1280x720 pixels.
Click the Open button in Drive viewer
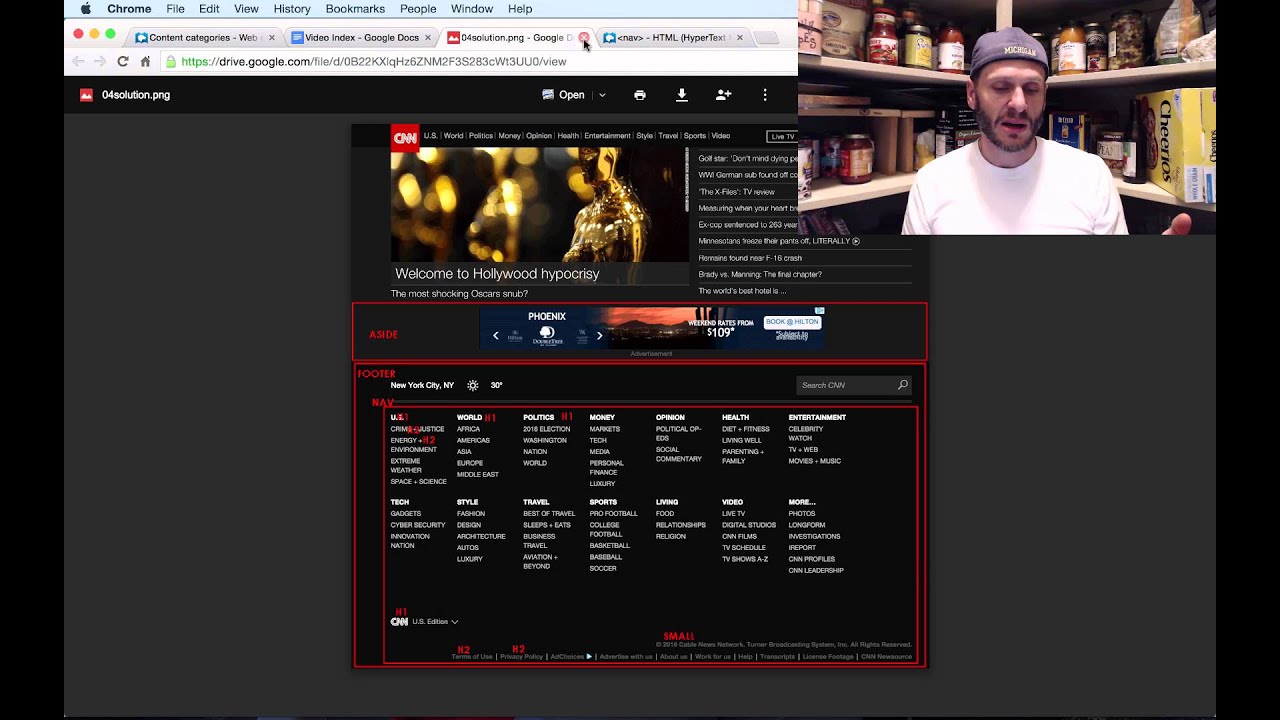click(x=564, y=95)
